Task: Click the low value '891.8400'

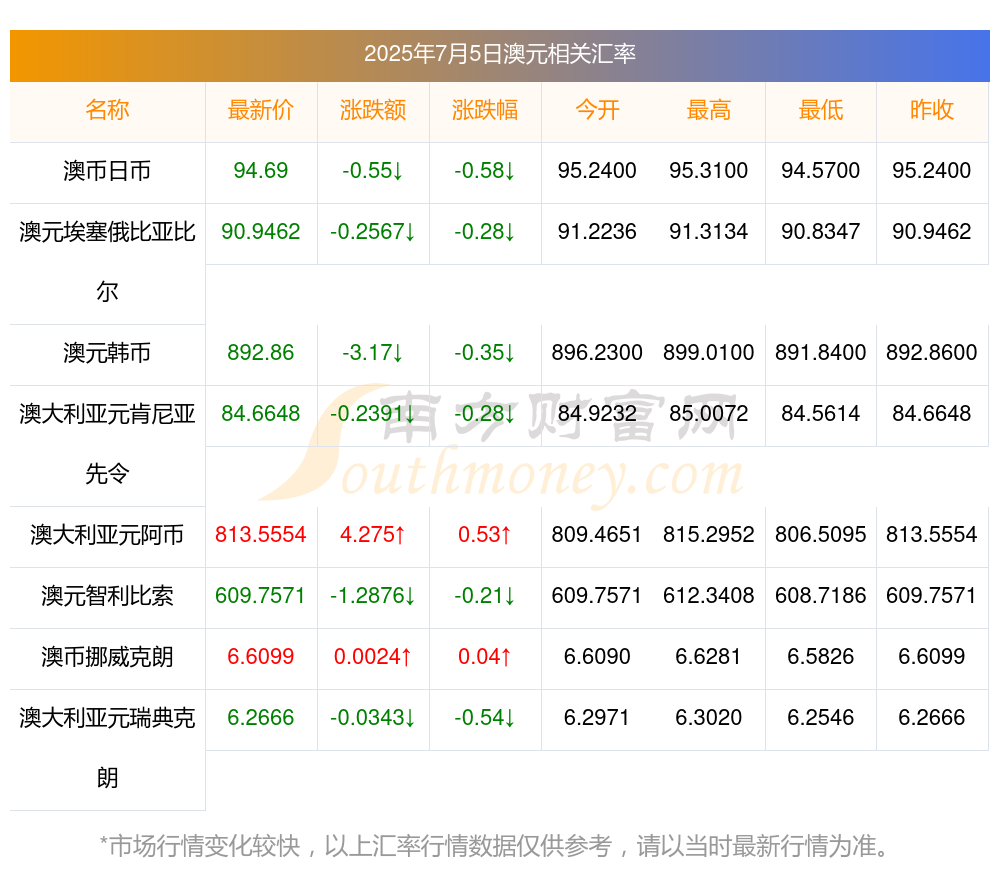Action: click(x=821, y=353)
